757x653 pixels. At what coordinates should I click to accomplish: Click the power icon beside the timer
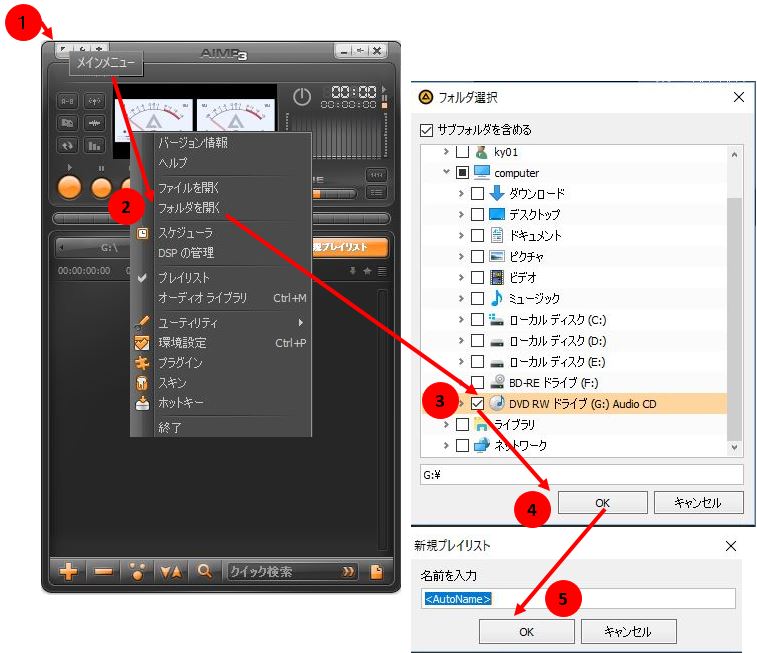302,97
